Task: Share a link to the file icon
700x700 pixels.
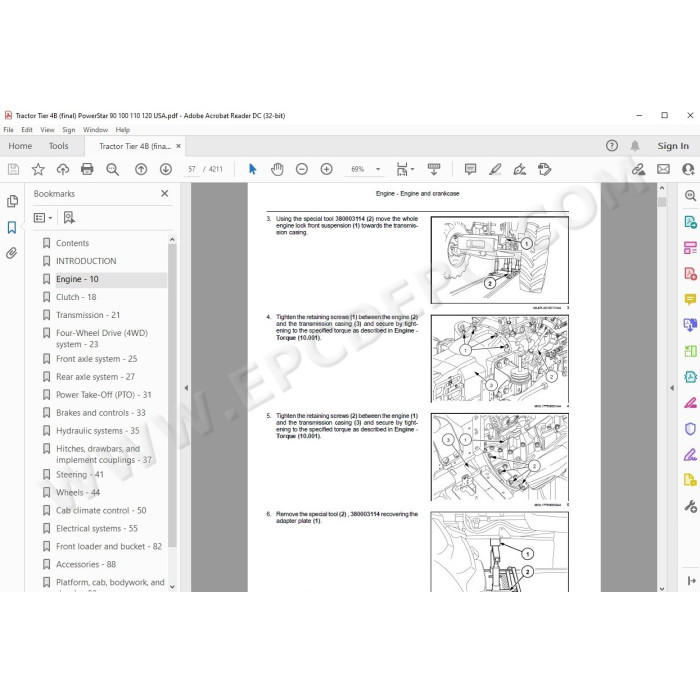Action: click(x=638, y=169)
